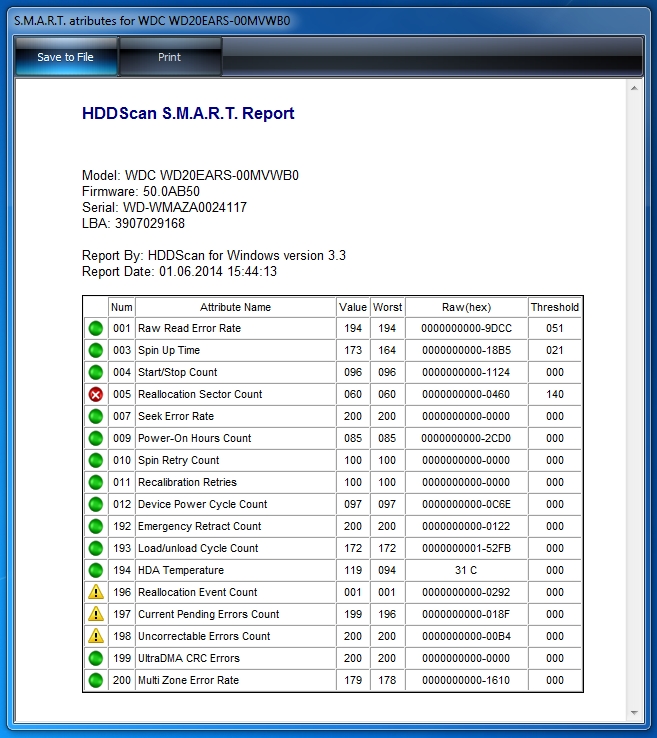Image resolution: width=657 pixels, height=738 pixels.
Task: Click the Start/Stop Count attribute name
Action: (177, 372)
